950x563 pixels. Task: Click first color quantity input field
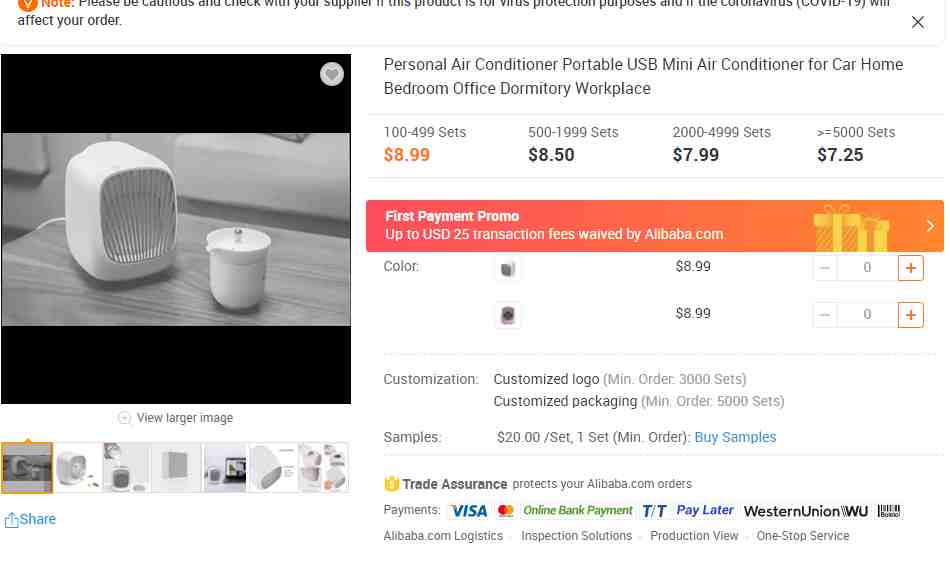[x=867, y=268]
